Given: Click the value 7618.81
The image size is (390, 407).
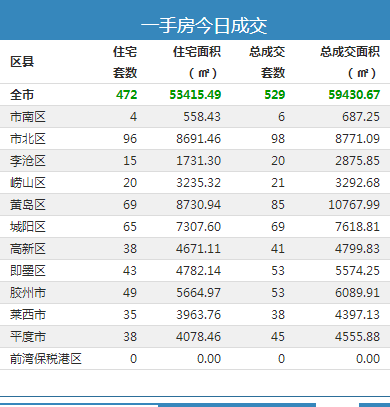Looking at the screenshot, I should [358, 227].
